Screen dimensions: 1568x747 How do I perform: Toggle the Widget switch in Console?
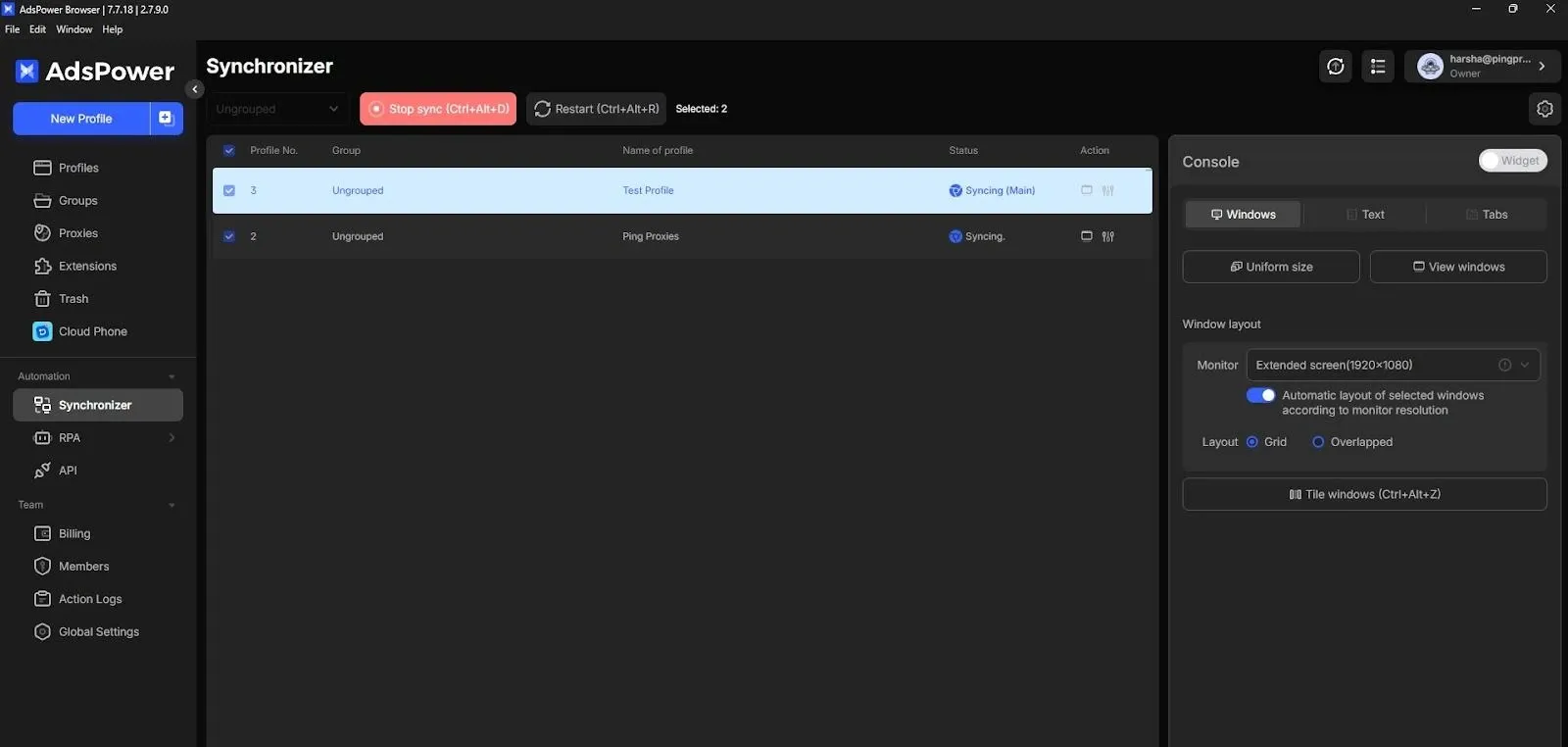click(1512, 161)
